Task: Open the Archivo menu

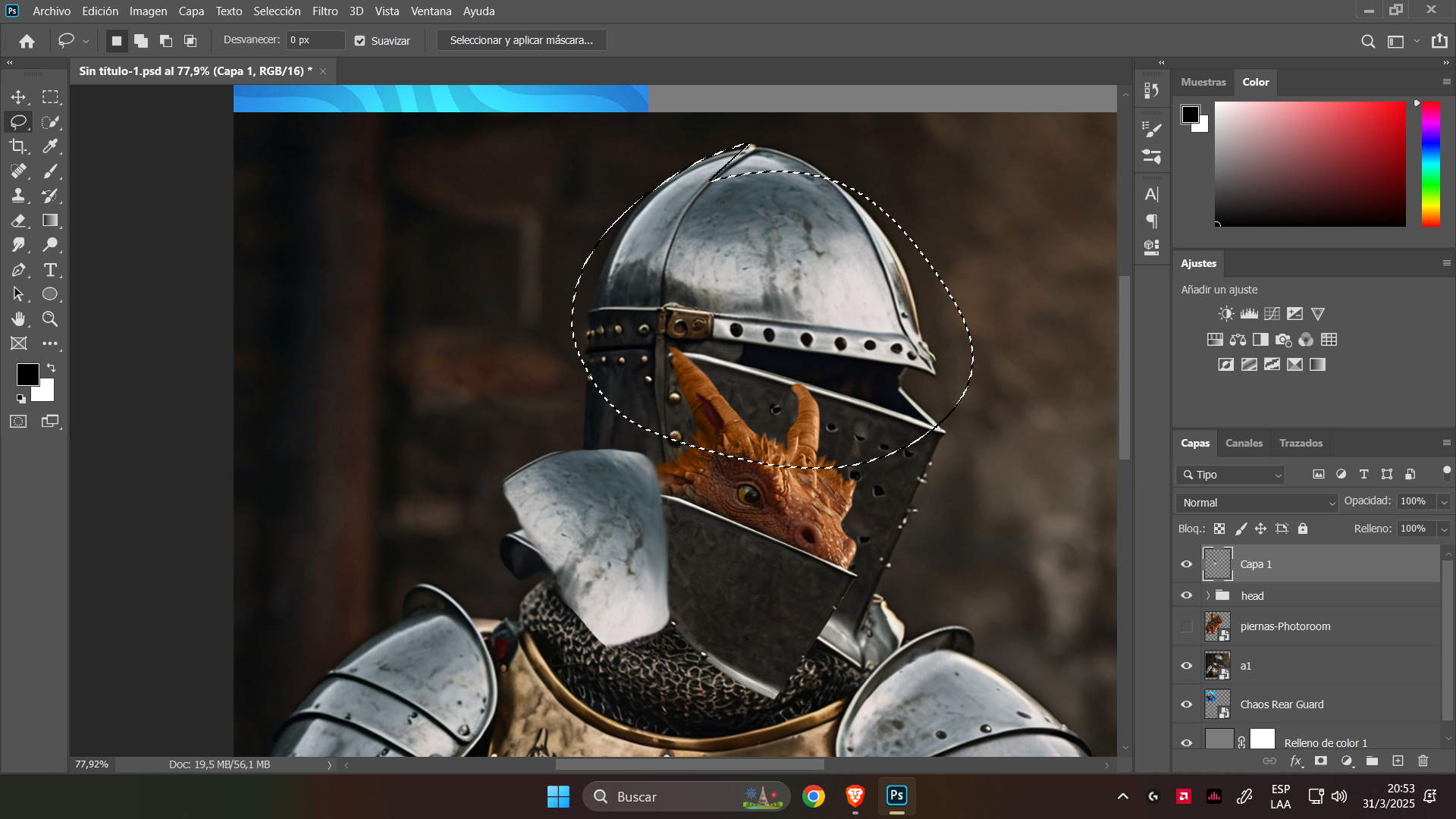Action: (52, 11)
